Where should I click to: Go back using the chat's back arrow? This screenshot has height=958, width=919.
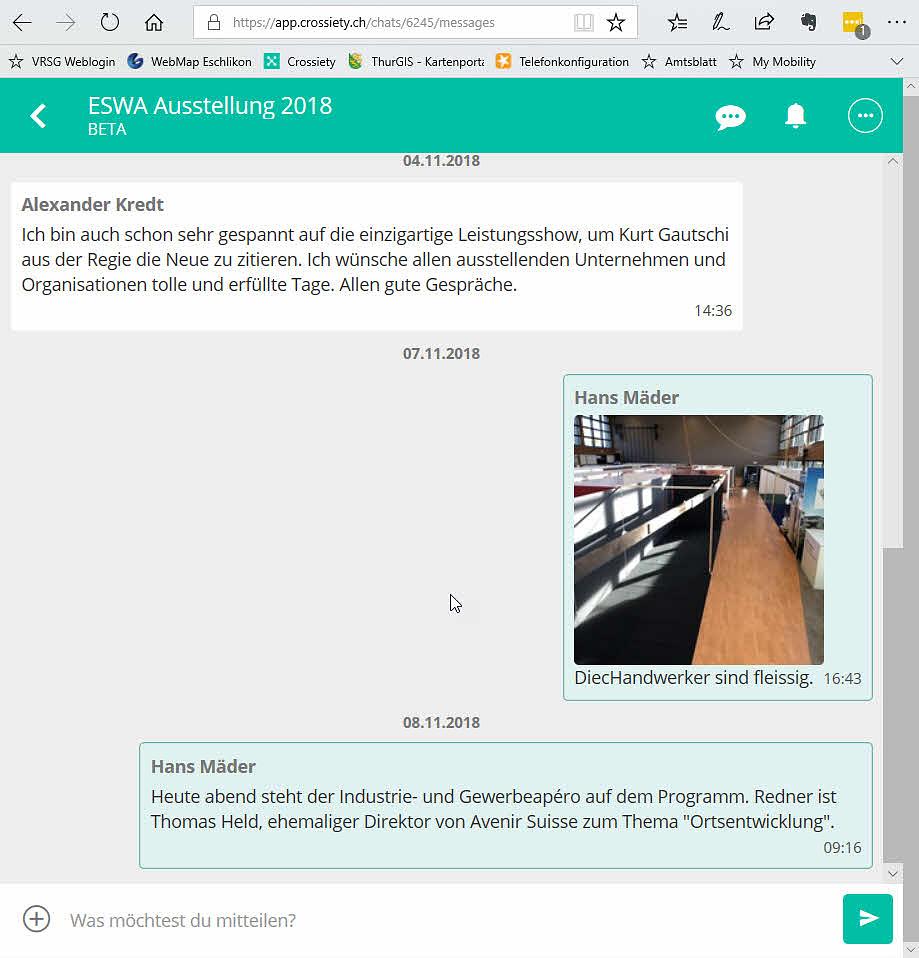click(38, 115)
